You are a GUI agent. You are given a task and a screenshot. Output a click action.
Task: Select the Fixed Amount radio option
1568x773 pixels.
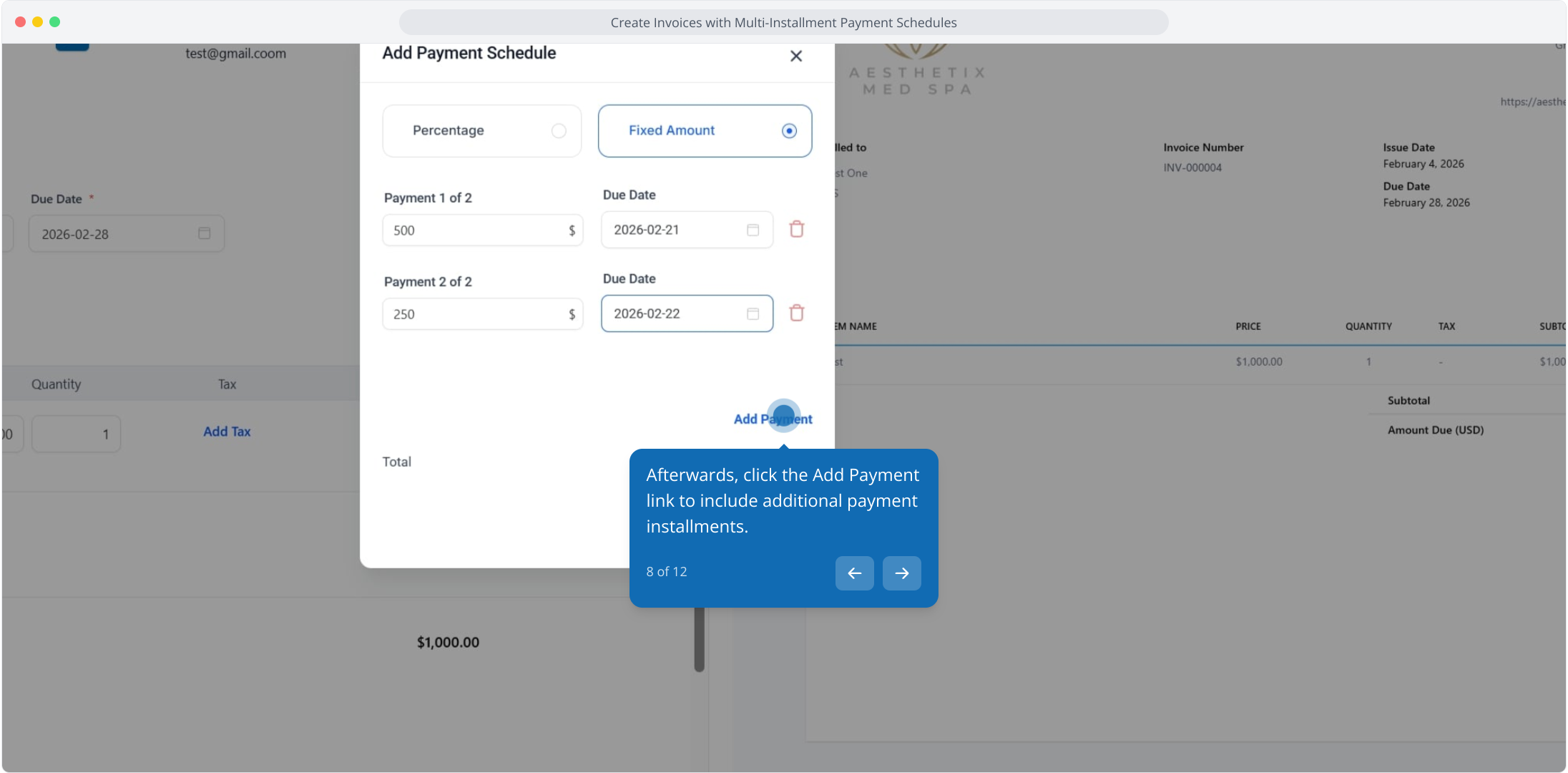coord(789,131)
